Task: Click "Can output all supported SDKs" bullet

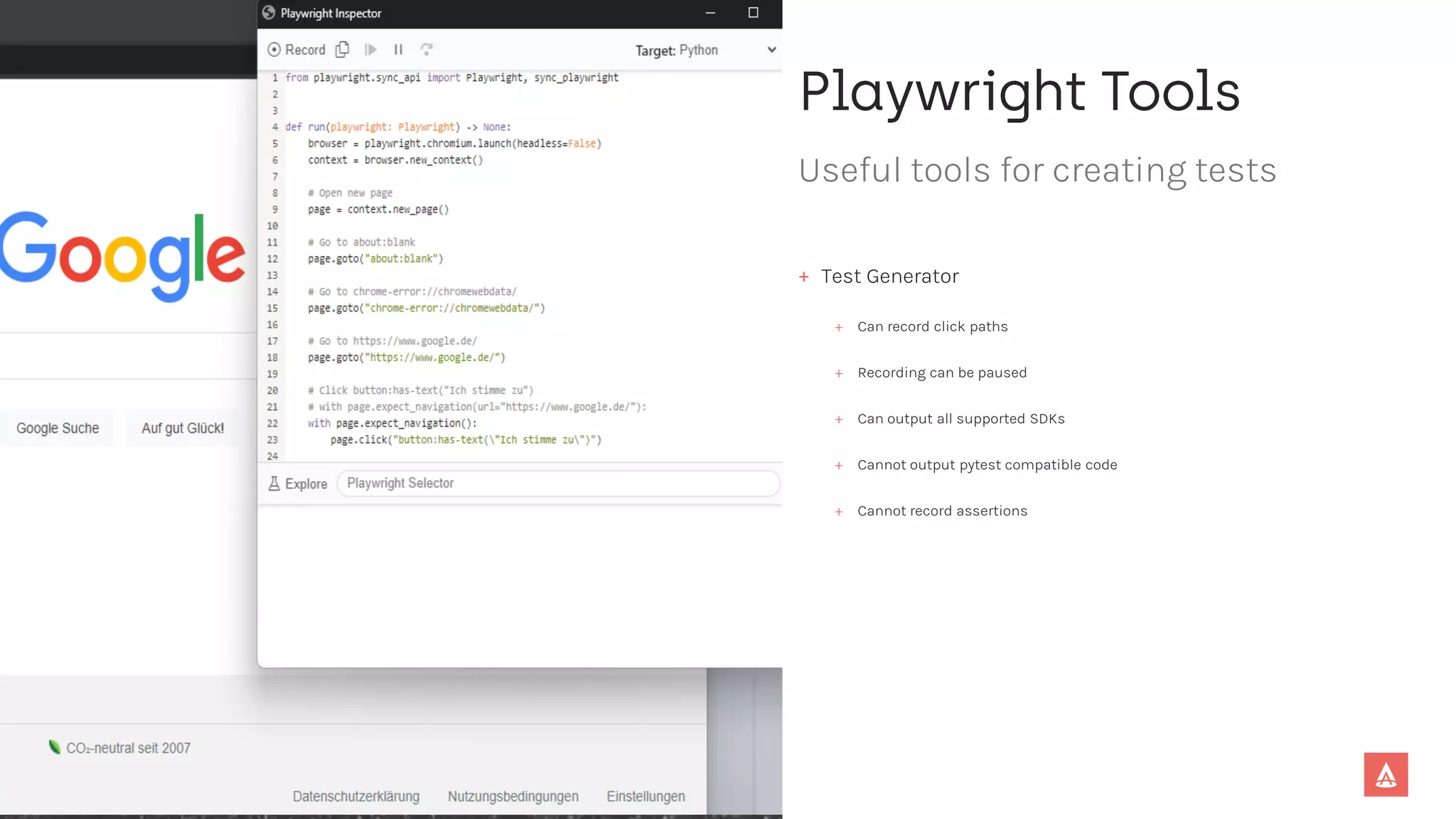Action: point(961,419)
